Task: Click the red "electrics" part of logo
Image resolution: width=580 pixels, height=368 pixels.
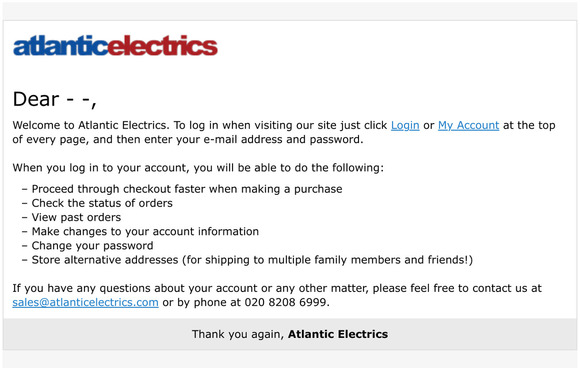Action: point(163,46)
